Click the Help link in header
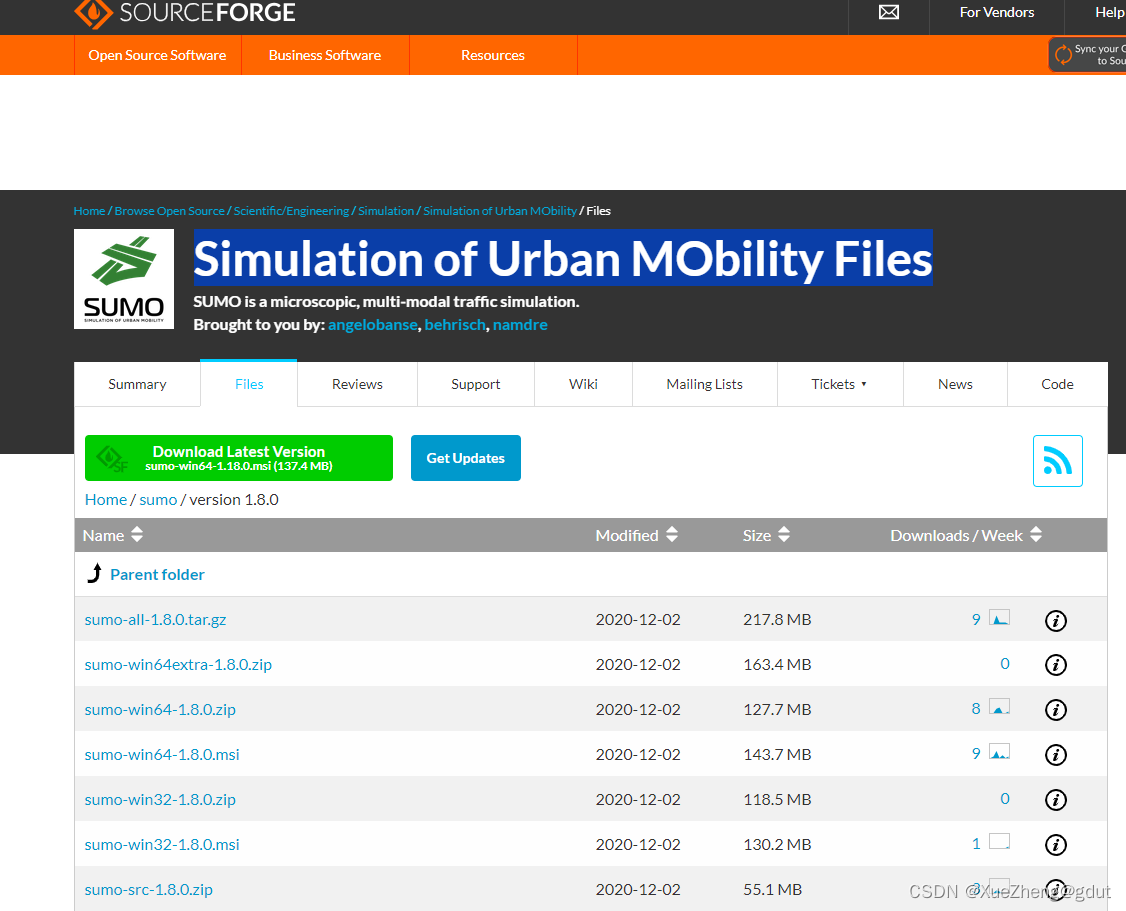1126x911 pixels. coord(1109,12)
